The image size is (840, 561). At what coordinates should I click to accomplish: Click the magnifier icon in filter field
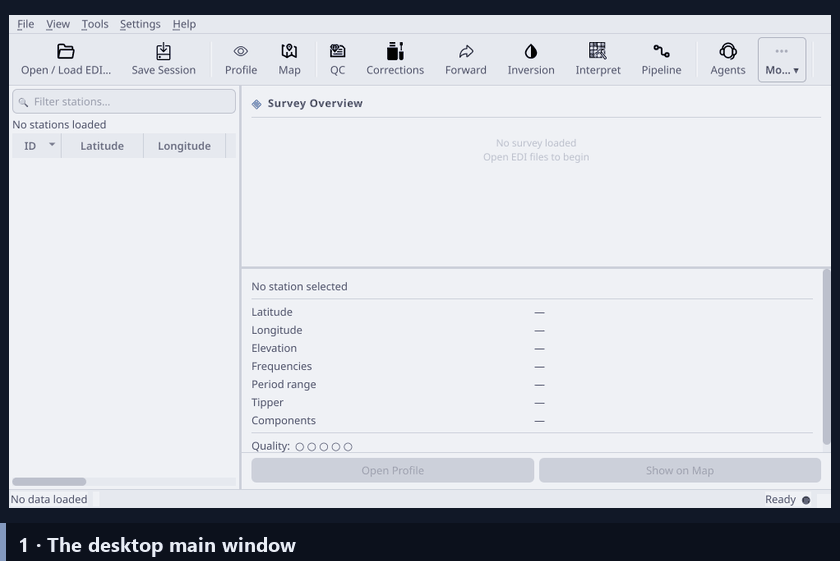pos(23,102)
